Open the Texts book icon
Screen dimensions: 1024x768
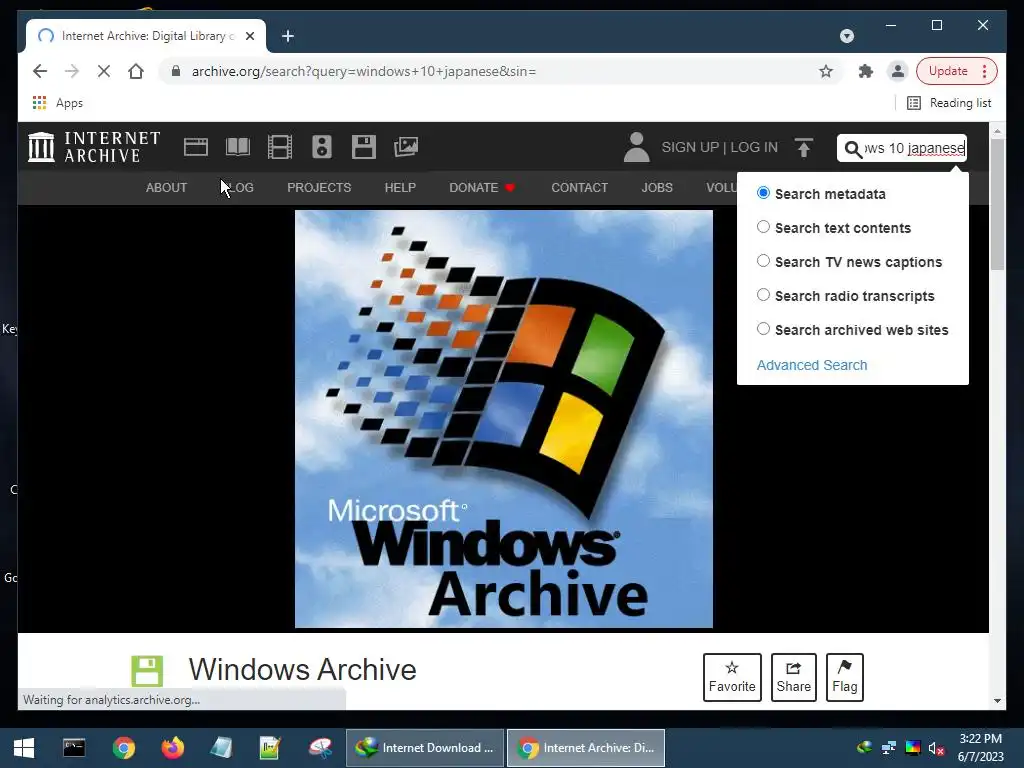point(238,147)
